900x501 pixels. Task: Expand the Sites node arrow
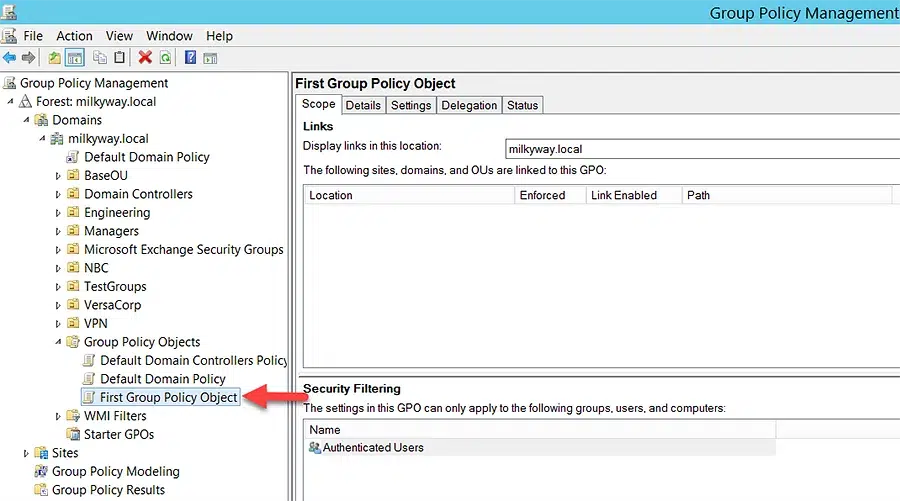pos(26,453)
